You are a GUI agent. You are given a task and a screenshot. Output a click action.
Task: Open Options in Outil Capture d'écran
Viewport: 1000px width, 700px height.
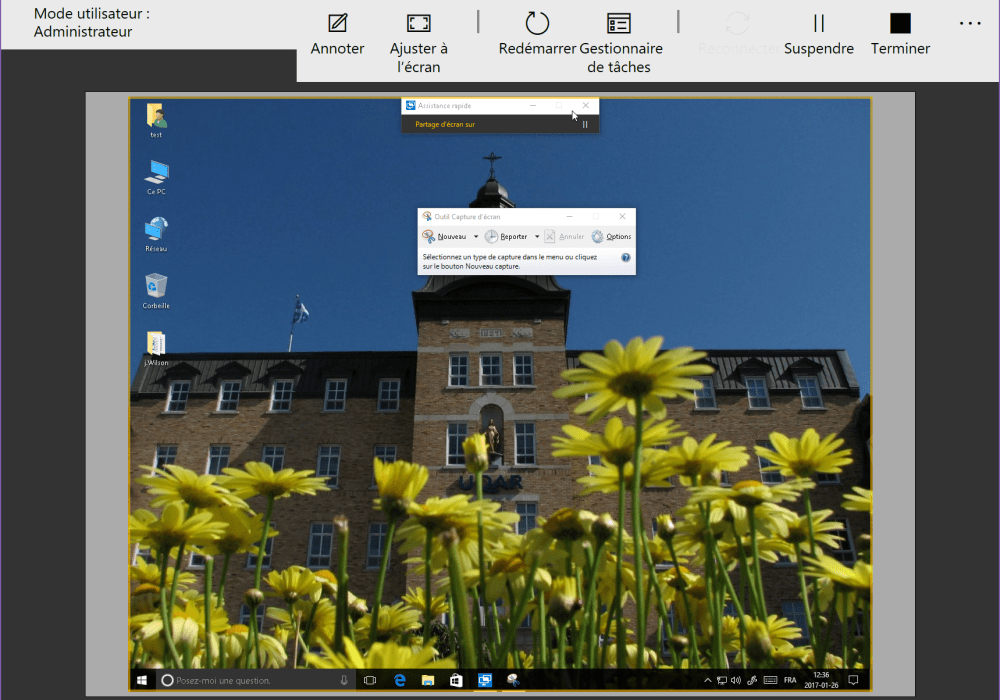pos(611,237)
